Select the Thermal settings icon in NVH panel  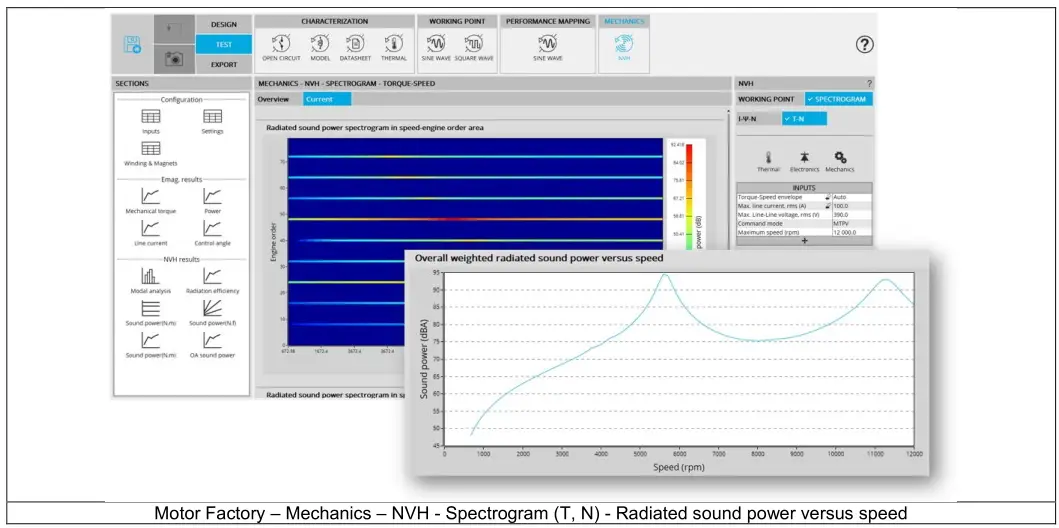pos(768,162)
